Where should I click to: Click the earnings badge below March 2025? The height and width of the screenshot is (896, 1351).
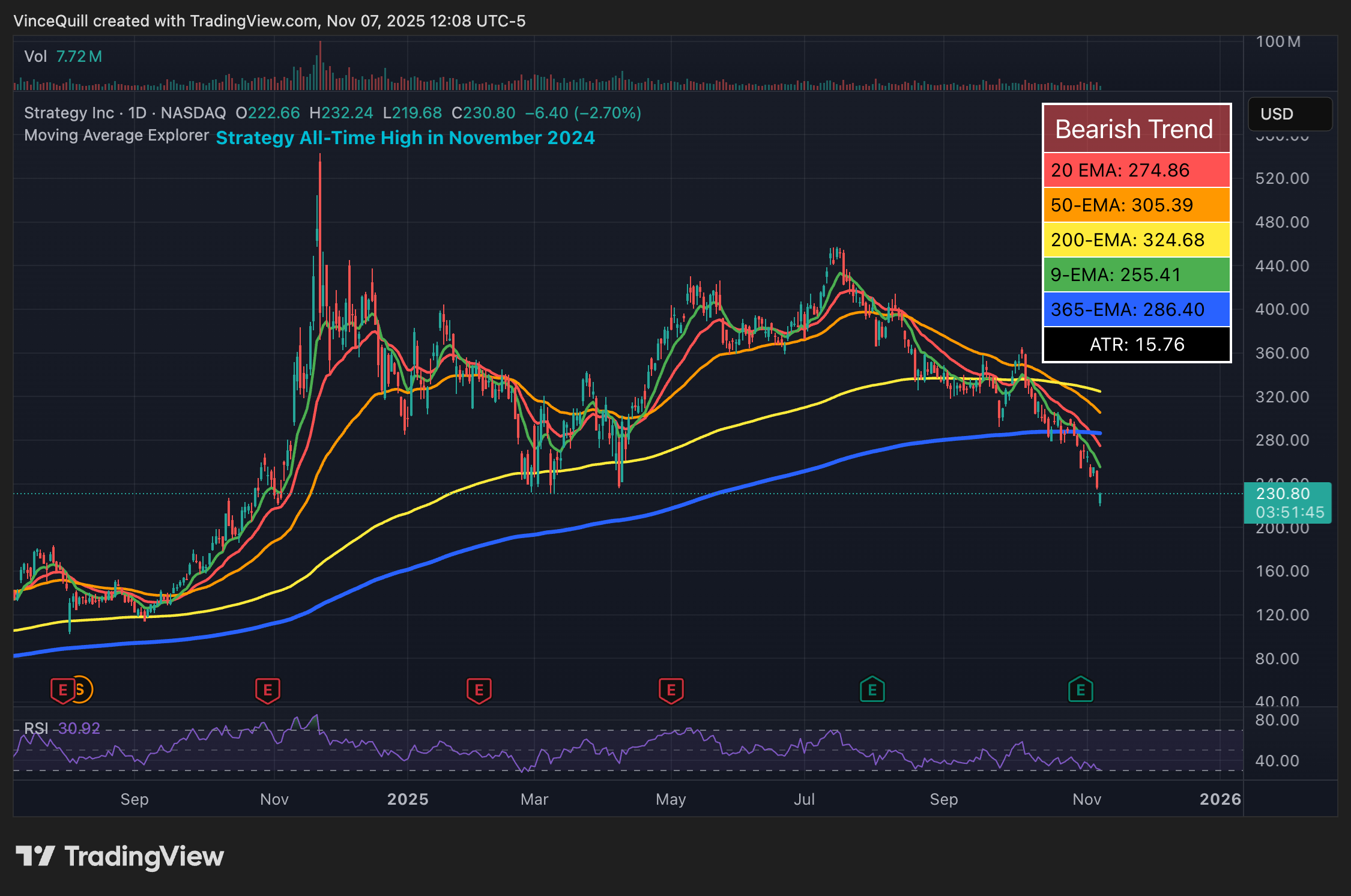point(479,690)
